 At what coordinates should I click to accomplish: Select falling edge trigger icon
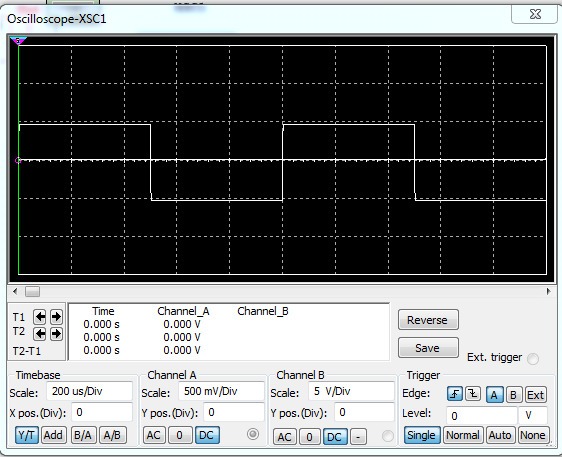[473, 394]
